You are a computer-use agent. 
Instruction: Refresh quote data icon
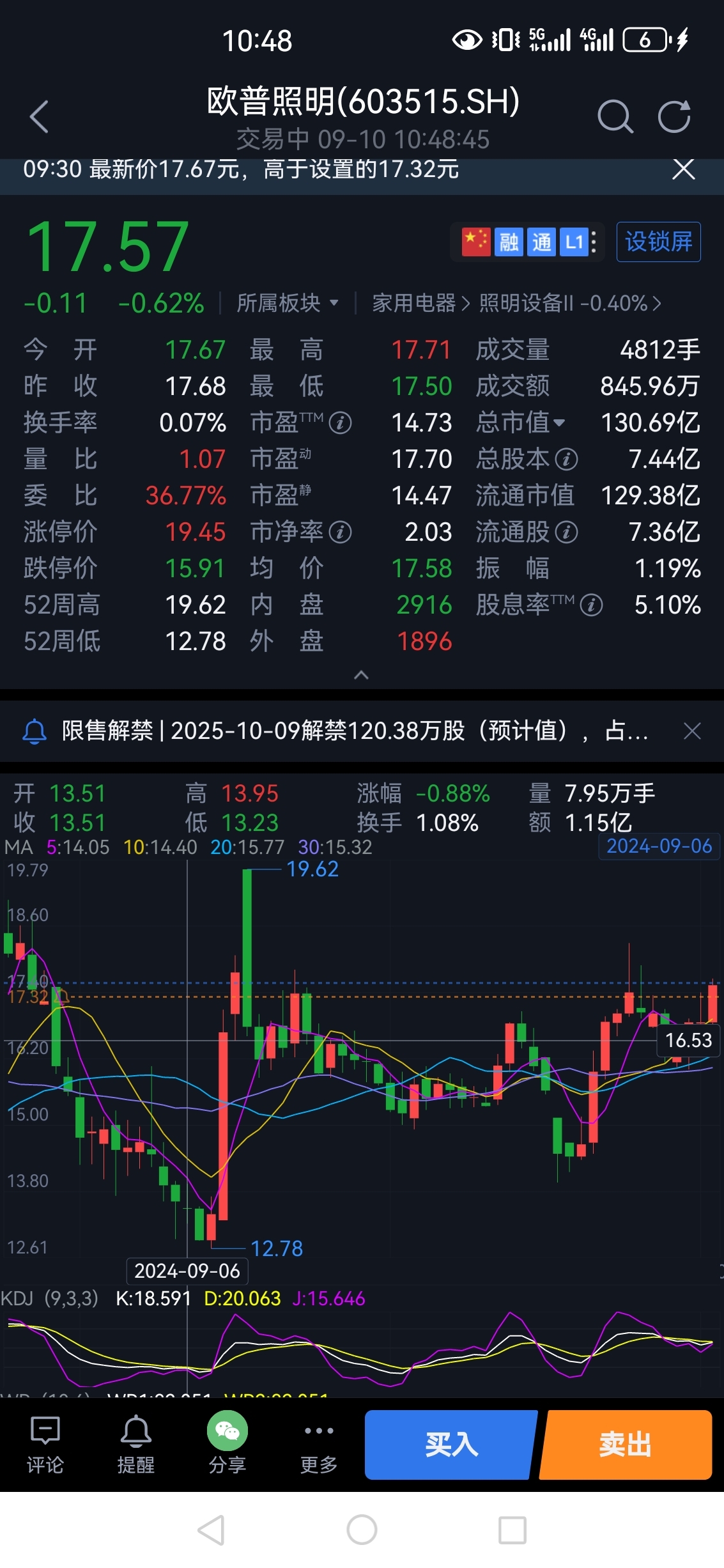(674, 116)
